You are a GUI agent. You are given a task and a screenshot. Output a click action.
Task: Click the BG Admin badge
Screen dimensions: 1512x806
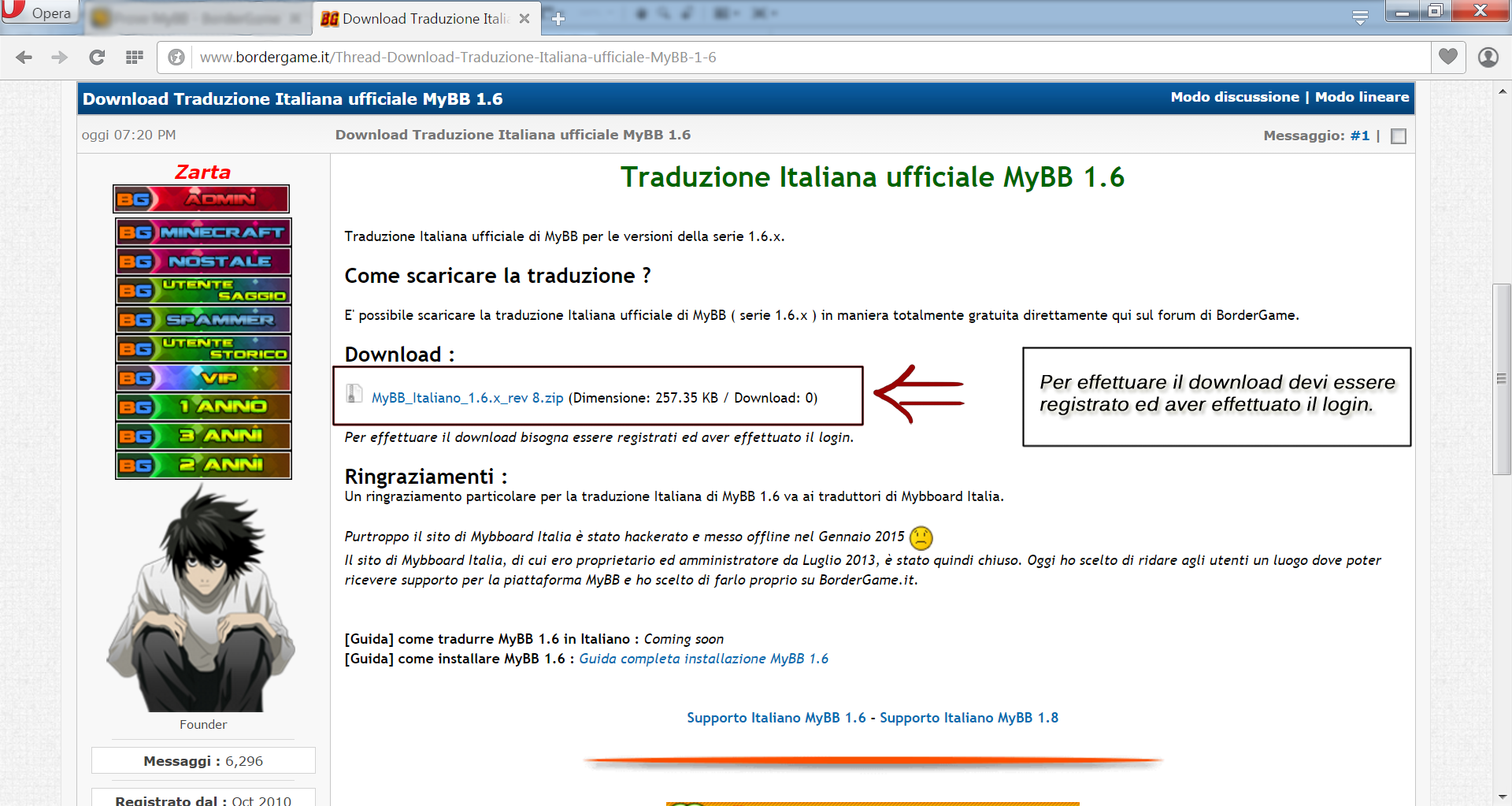[x=202, y=199]
